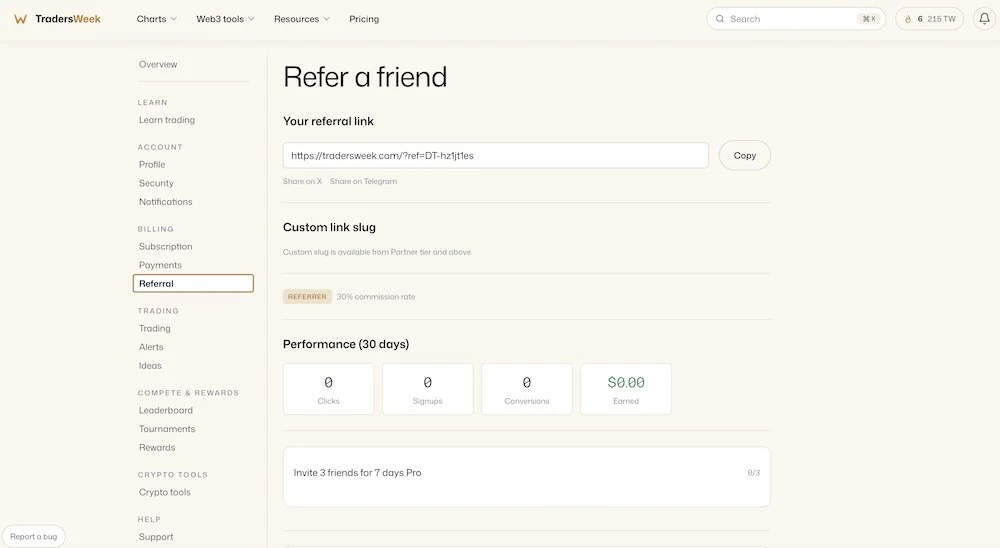Viewport: 1000px width, 548px height.
Task: Click the Signups stat card
Action: point(428,389)
